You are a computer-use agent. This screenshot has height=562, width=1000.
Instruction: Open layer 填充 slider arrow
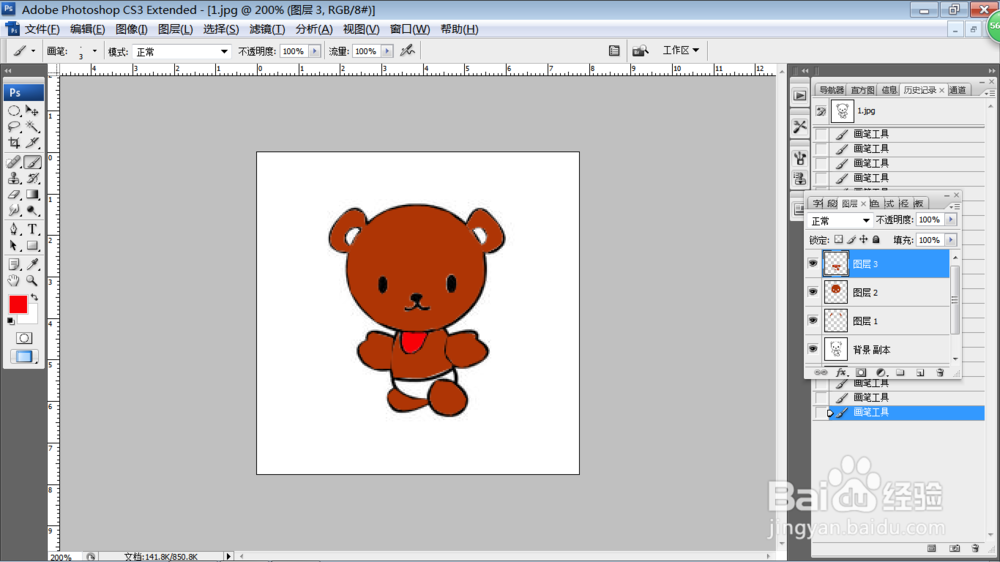pos(951,240)
